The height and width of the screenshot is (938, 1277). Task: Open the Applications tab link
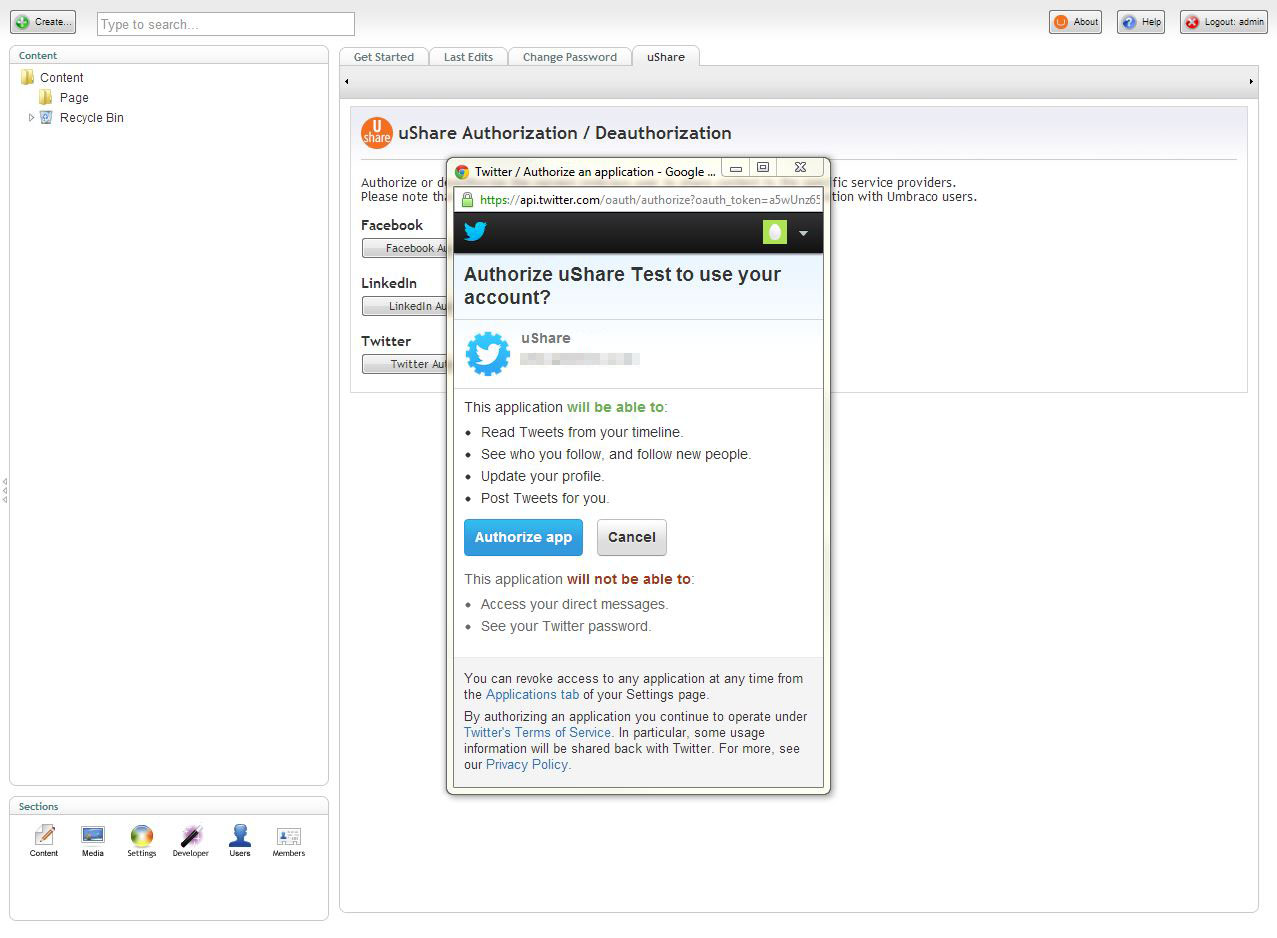(x=532, y=694)
